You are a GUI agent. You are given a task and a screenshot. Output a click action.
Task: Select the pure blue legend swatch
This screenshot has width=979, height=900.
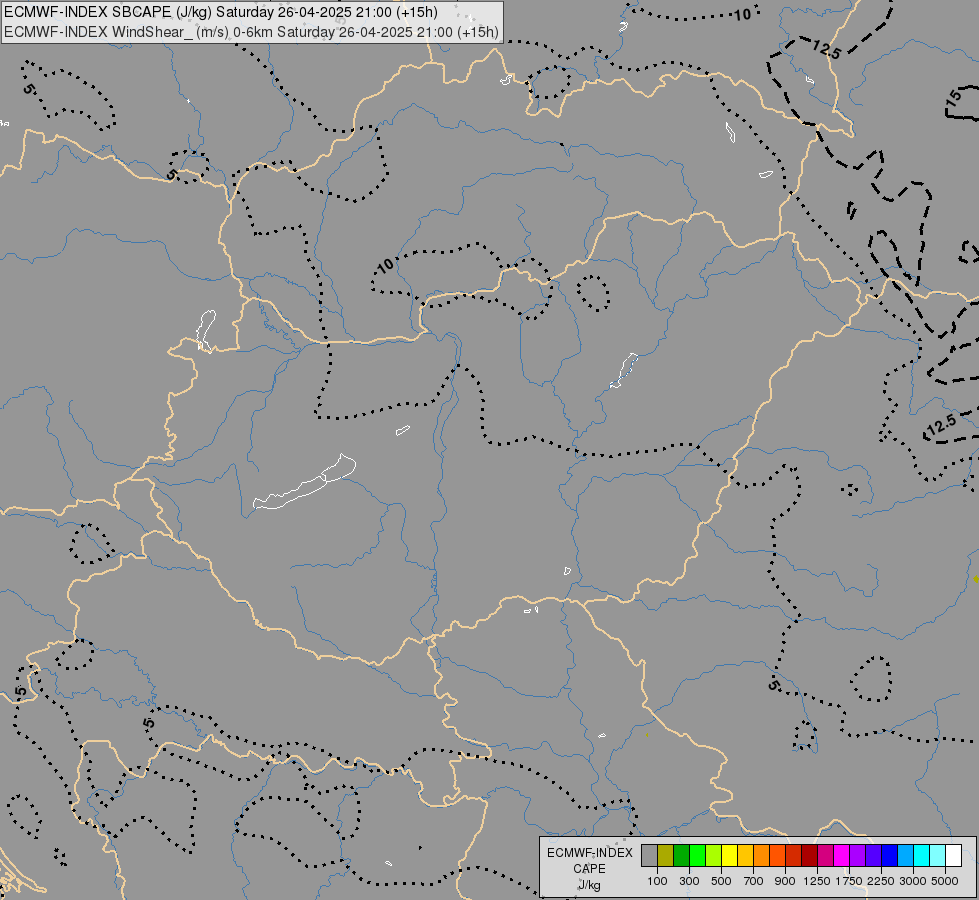tap(889, 856)
